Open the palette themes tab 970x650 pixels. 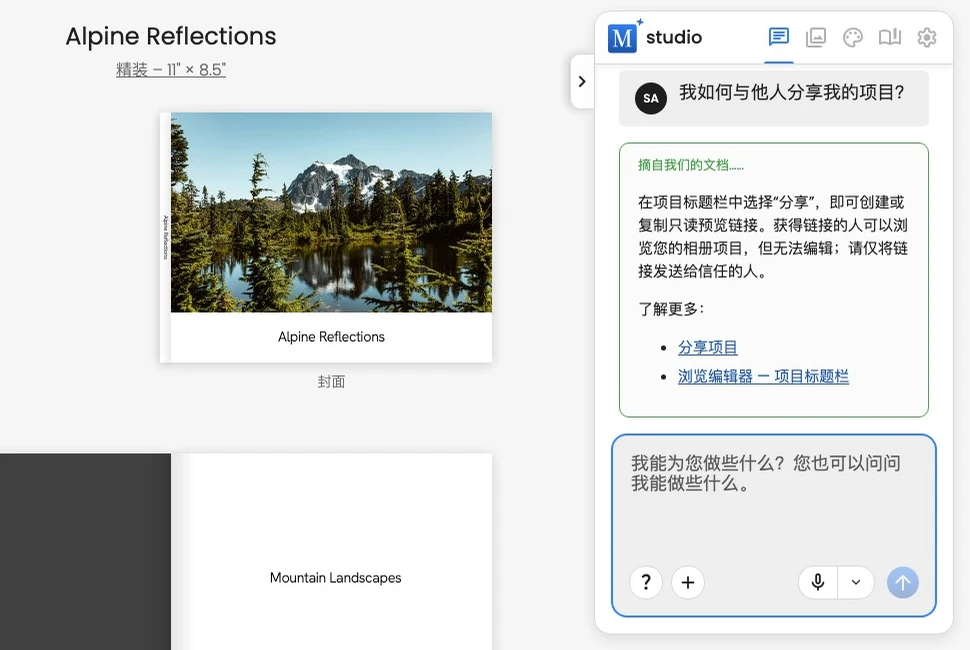(x=852, y=37)
